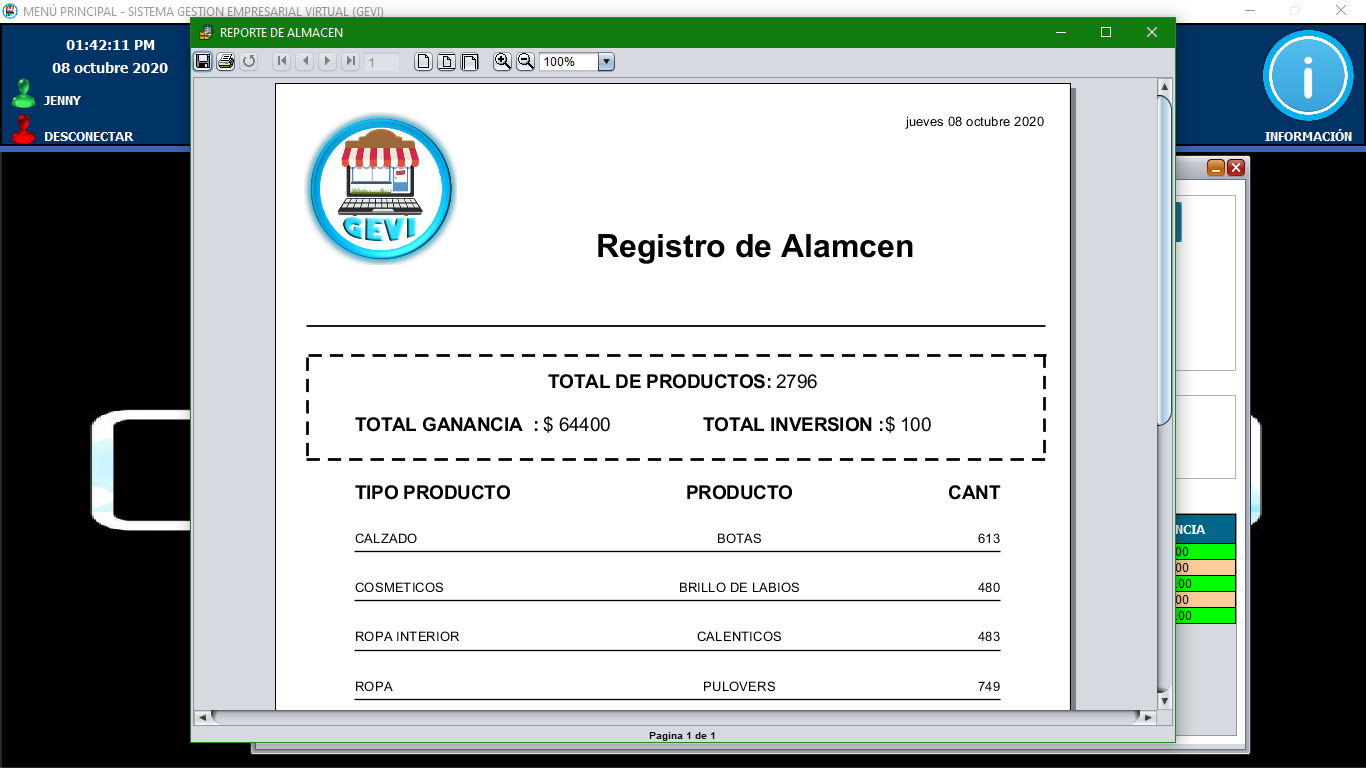Click the COSMETICOS product type row
Screen dimensions: 1366x768
point(399,588)
